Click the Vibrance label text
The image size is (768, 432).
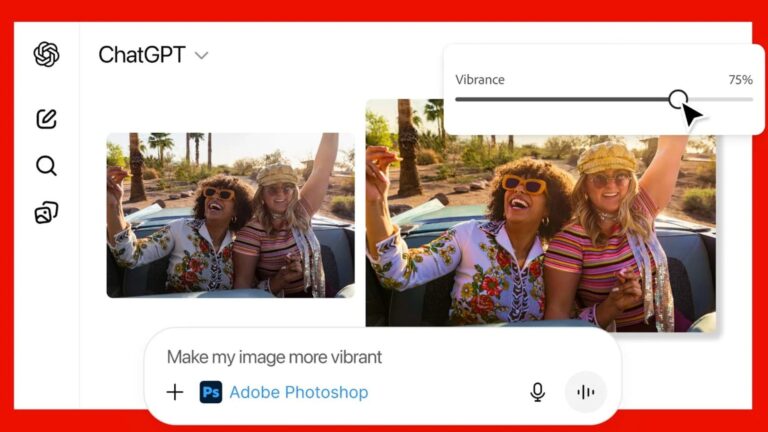click(x=480, y=80)
